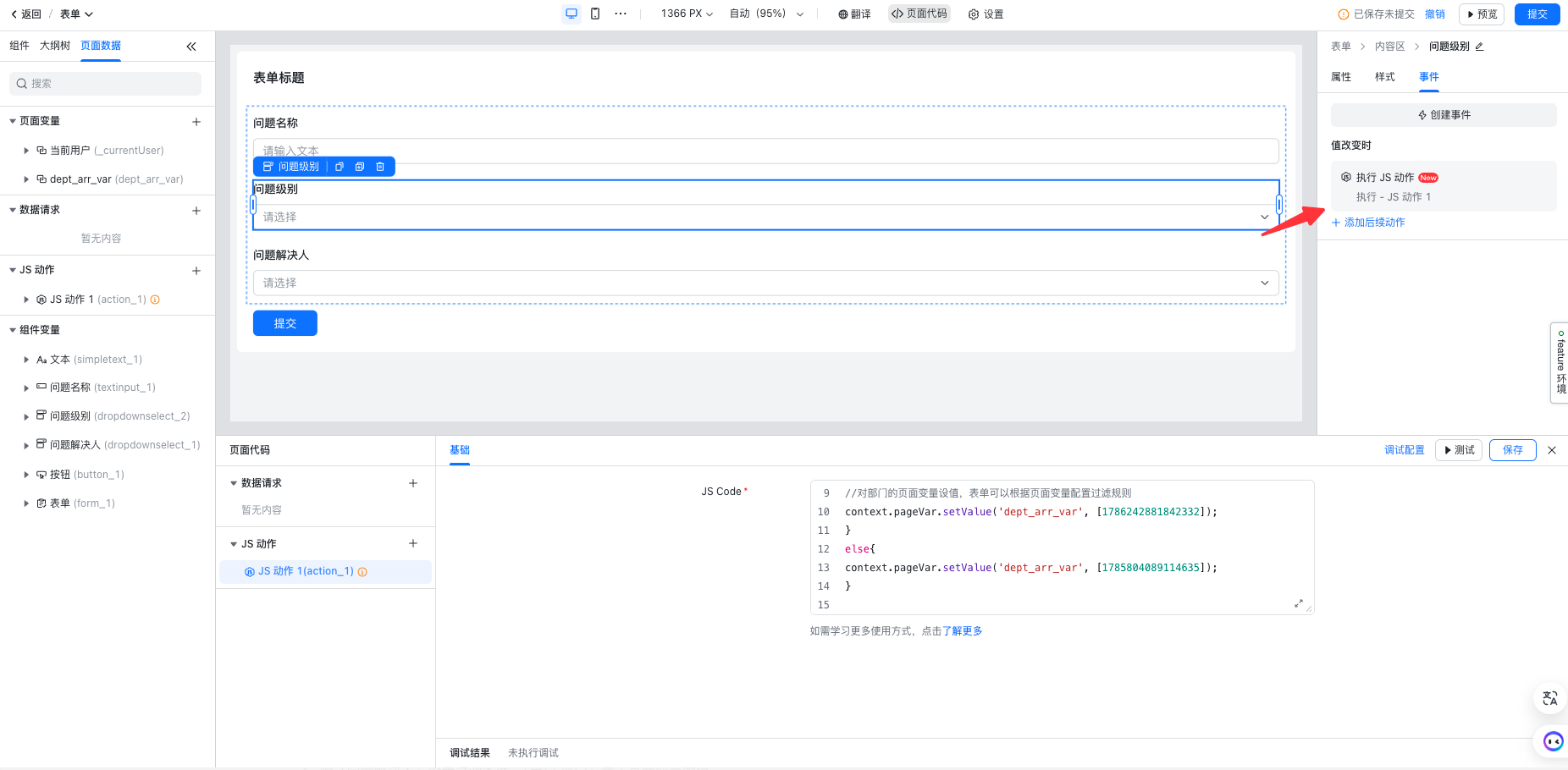Open the 属性 tab
This screenshot has height=770, width=1568.
tap(1341, 77)
